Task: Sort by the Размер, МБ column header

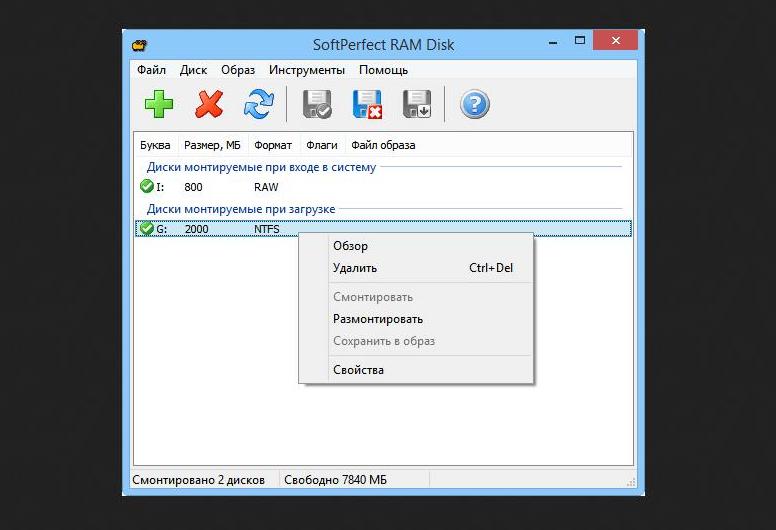Action: pos(212,145)
